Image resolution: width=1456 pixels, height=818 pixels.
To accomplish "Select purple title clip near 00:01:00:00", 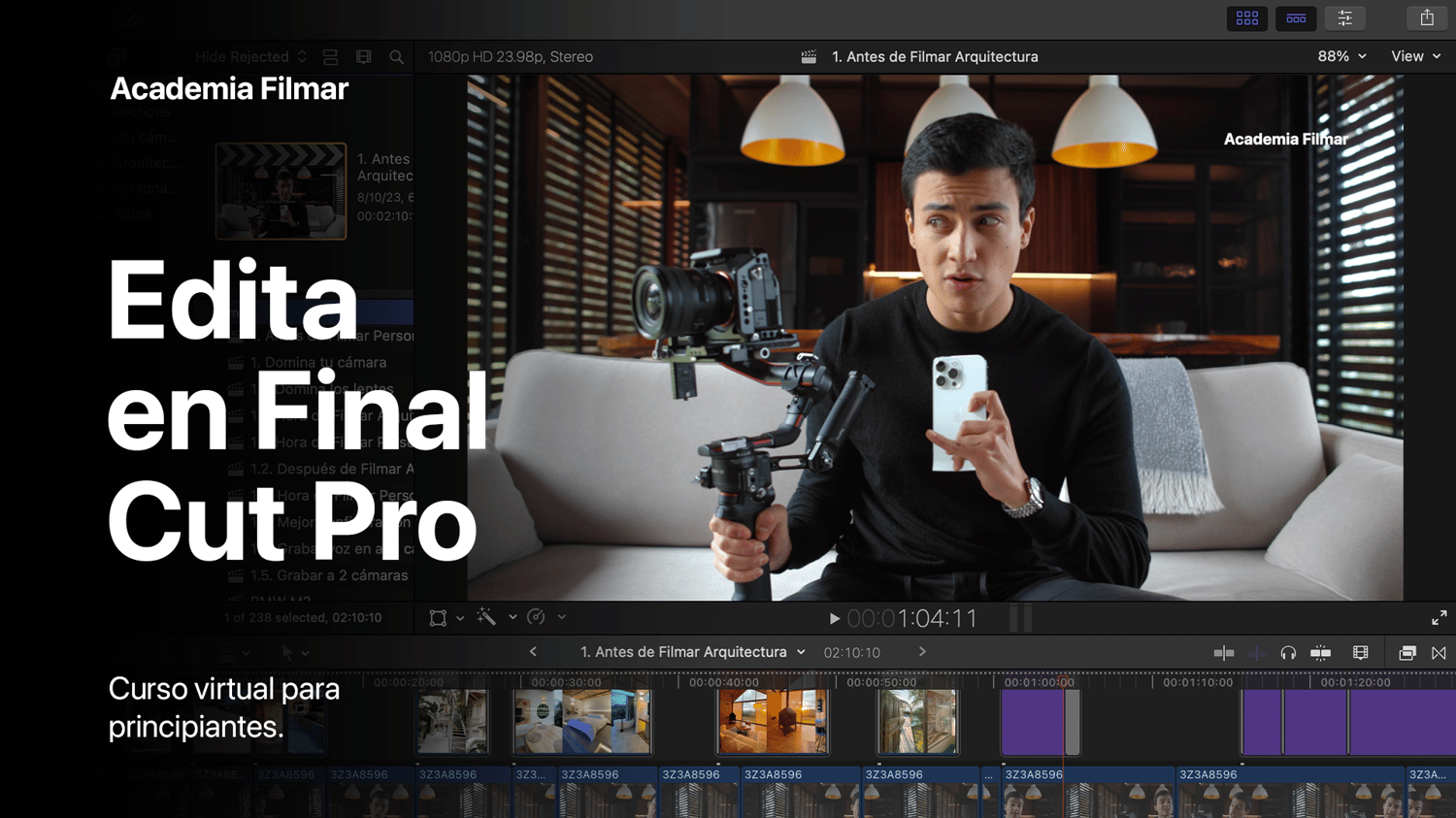I will pyautogui.click(x=1033, y=722).
